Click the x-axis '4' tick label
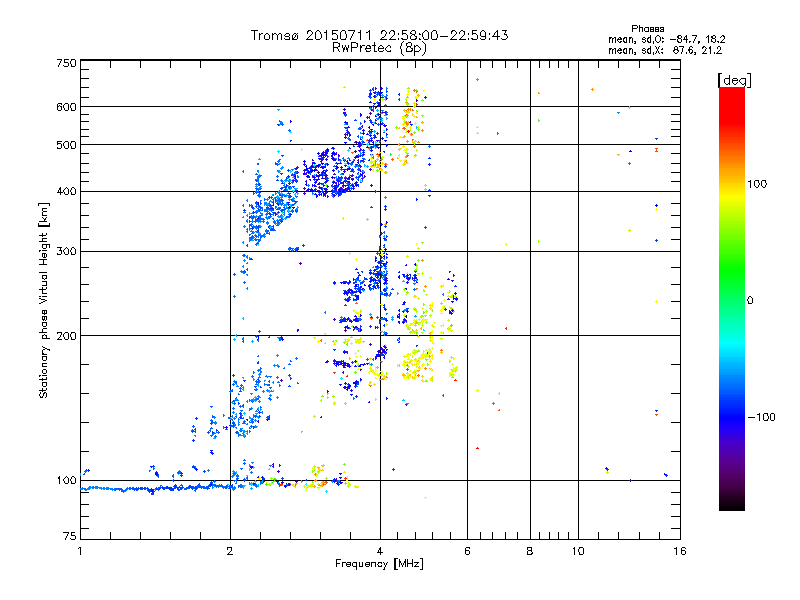Image resolution: width=800 pixels, height=600 pixels. pos(380,551)
